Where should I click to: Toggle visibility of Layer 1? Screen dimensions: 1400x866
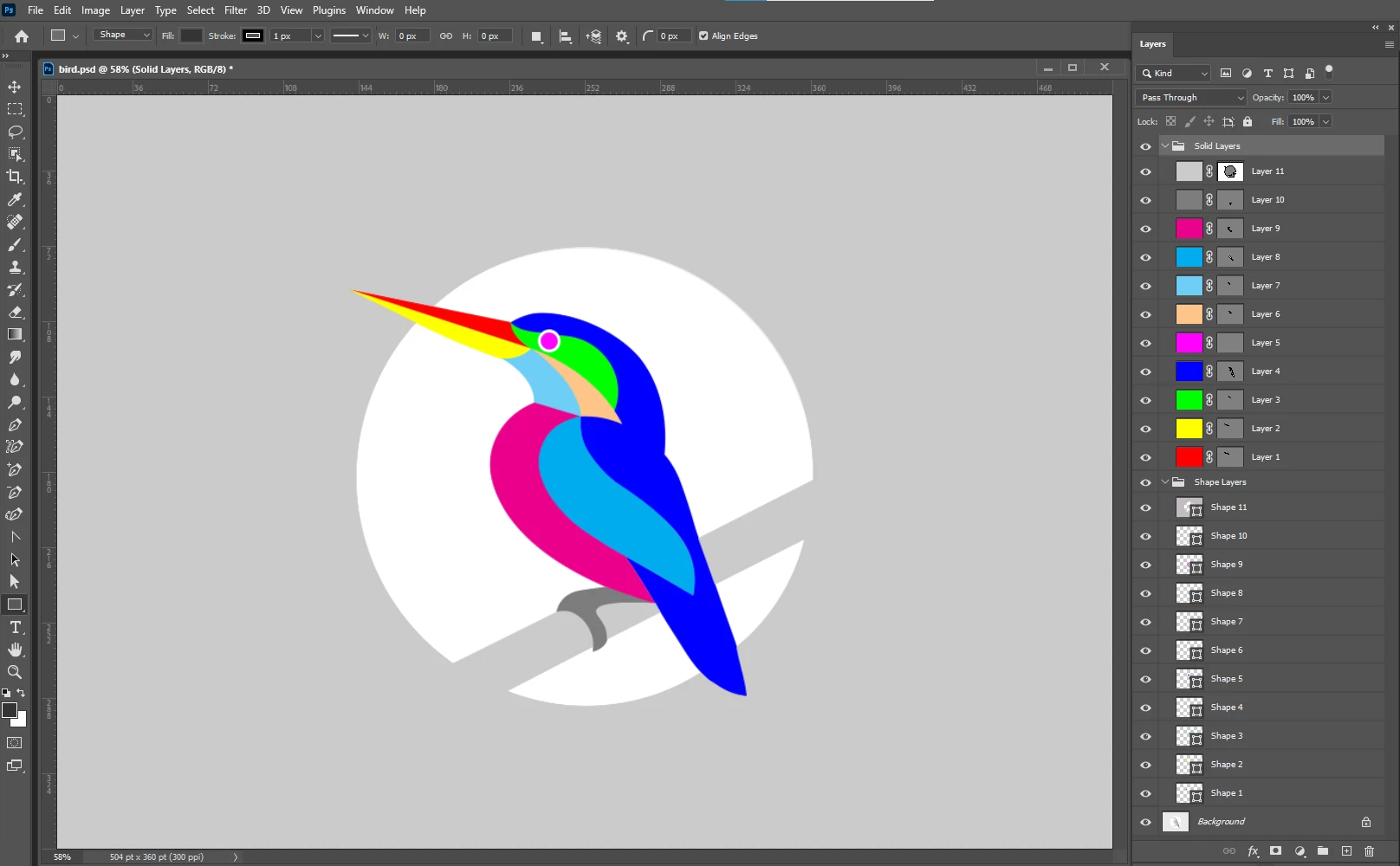1145,457
